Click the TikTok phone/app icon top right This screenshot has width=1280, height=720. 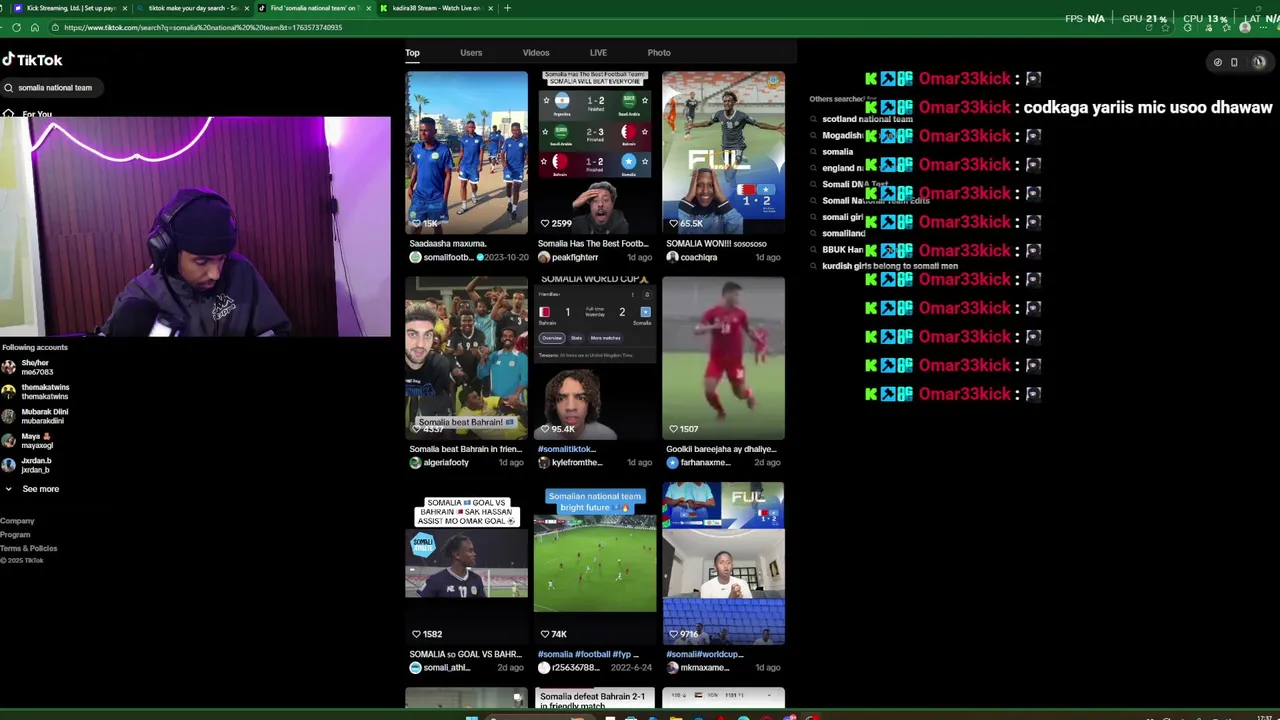[1234, 62]
